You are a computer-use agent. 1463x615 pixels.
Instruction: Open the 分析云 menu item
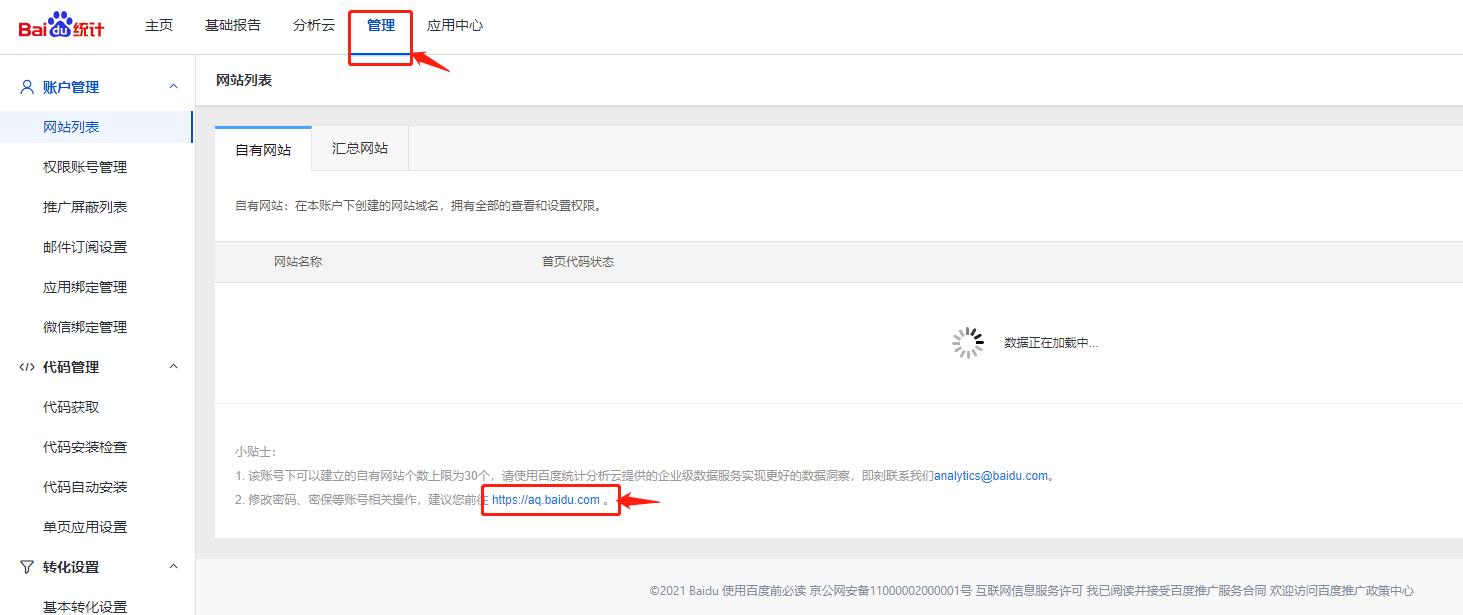pos(313,25)
